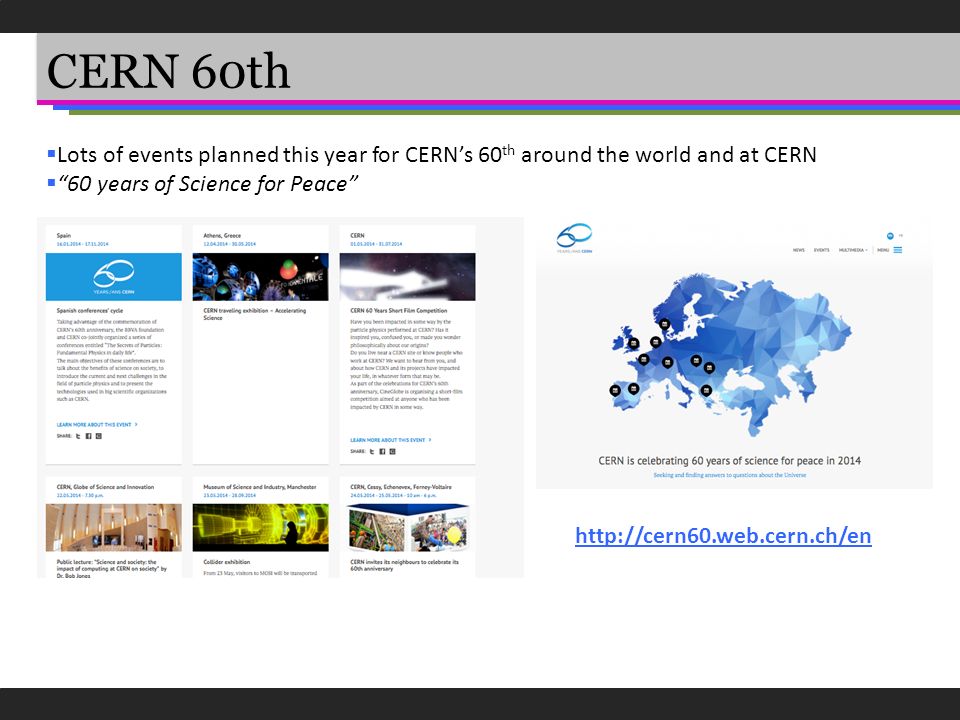Select the EN language toggle

coord(890,236)
